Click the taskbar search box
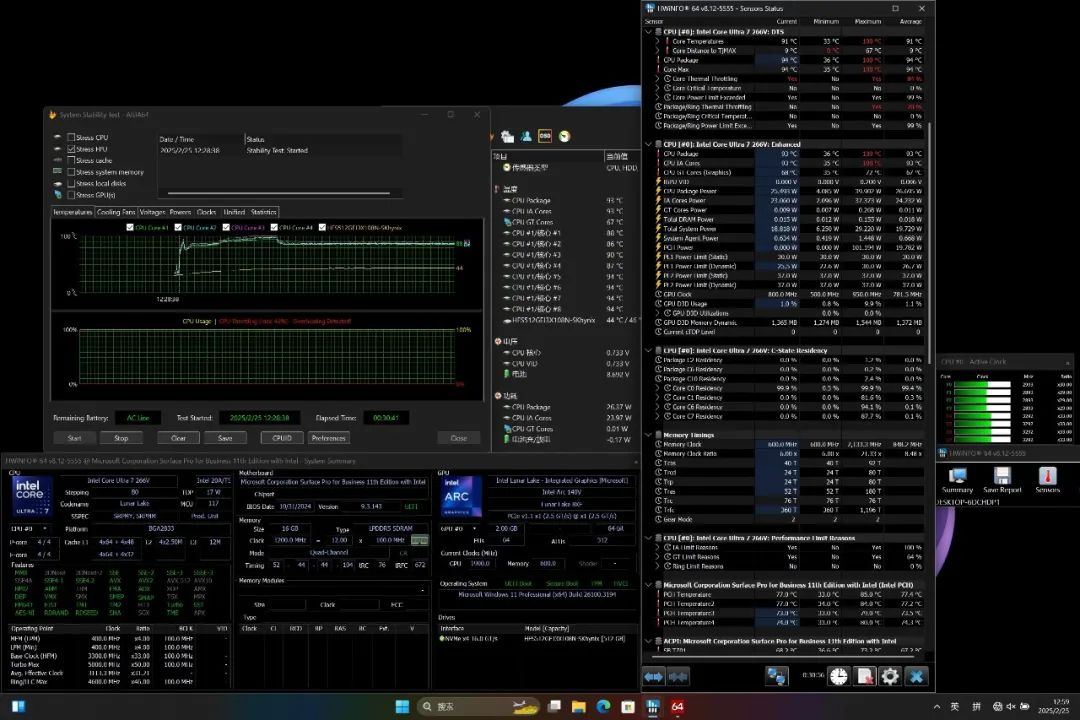 (x=479, y=706)
